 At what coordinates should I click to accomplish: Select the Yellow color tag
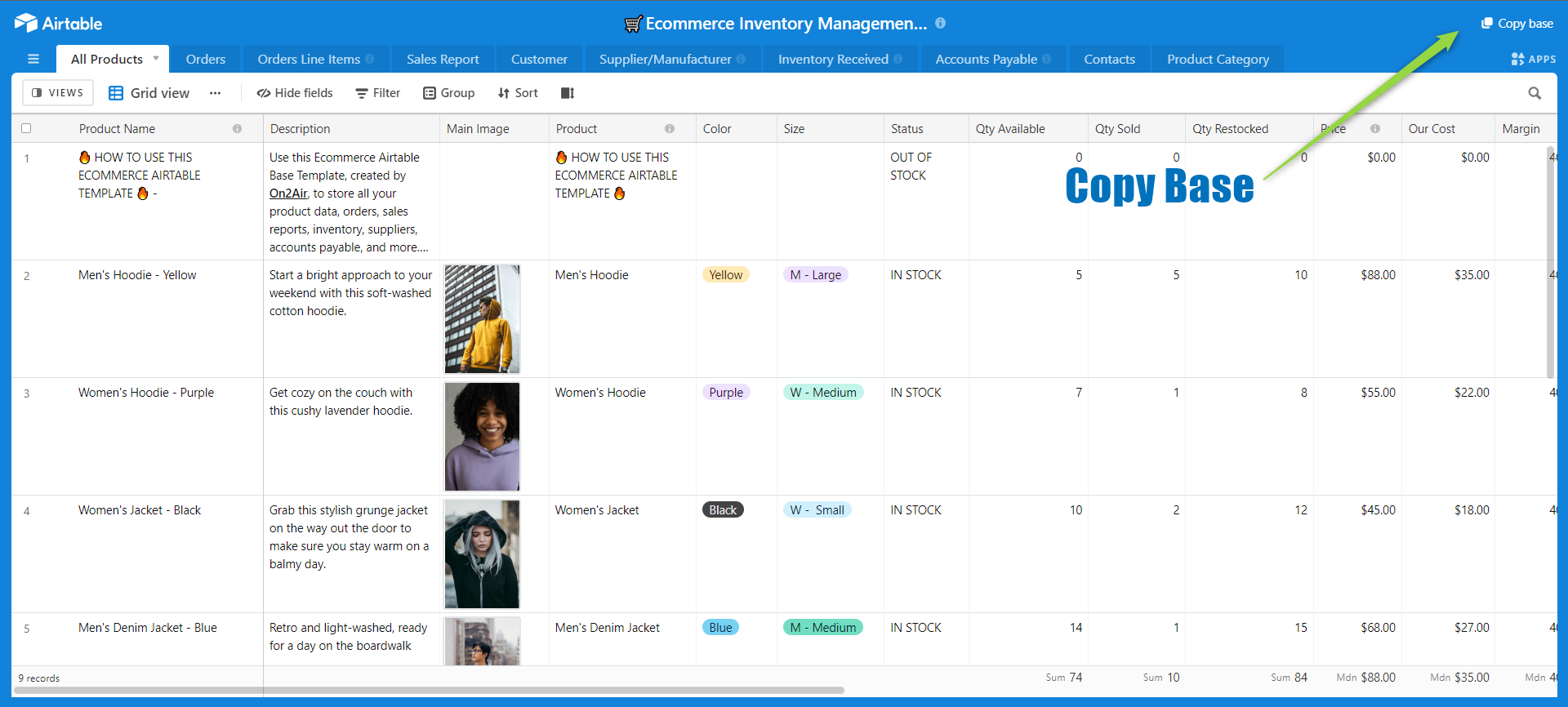coord(725,275)
